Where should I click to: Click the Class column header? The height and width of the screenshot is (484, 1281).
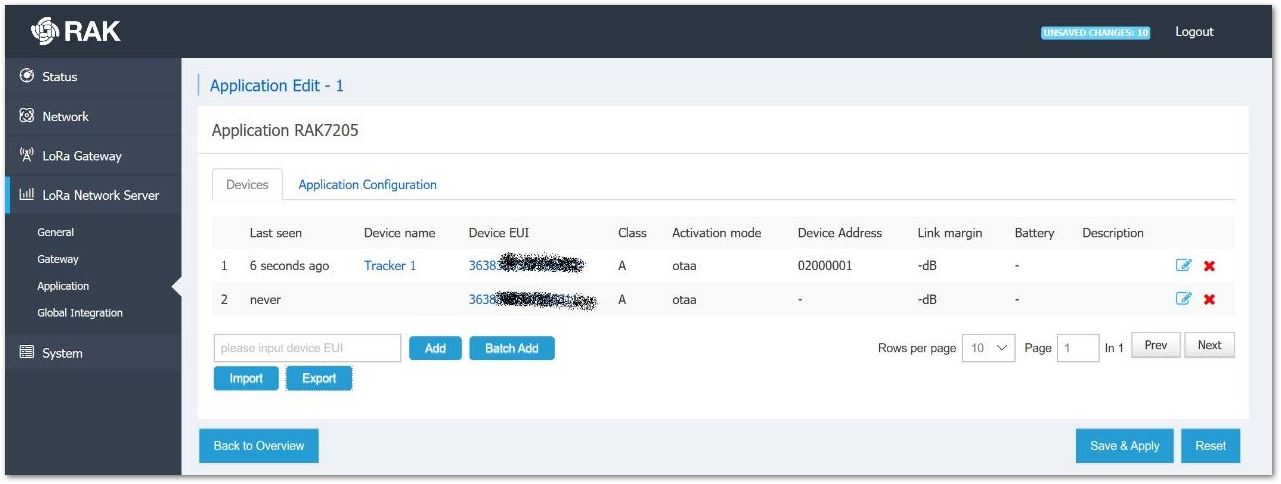(632, 233)
